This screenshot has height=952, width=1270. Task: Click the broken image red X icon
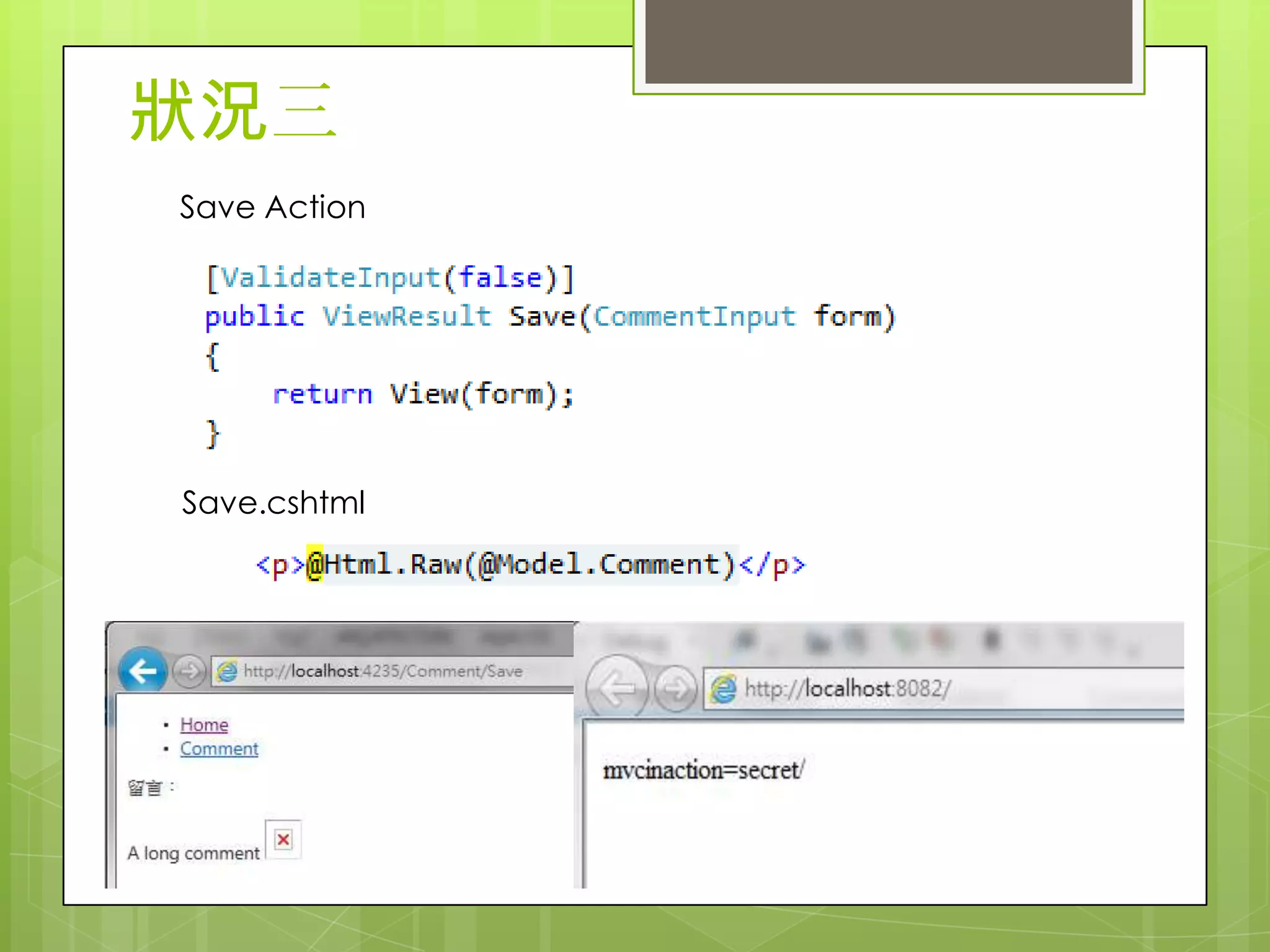(x=283, y=840)
